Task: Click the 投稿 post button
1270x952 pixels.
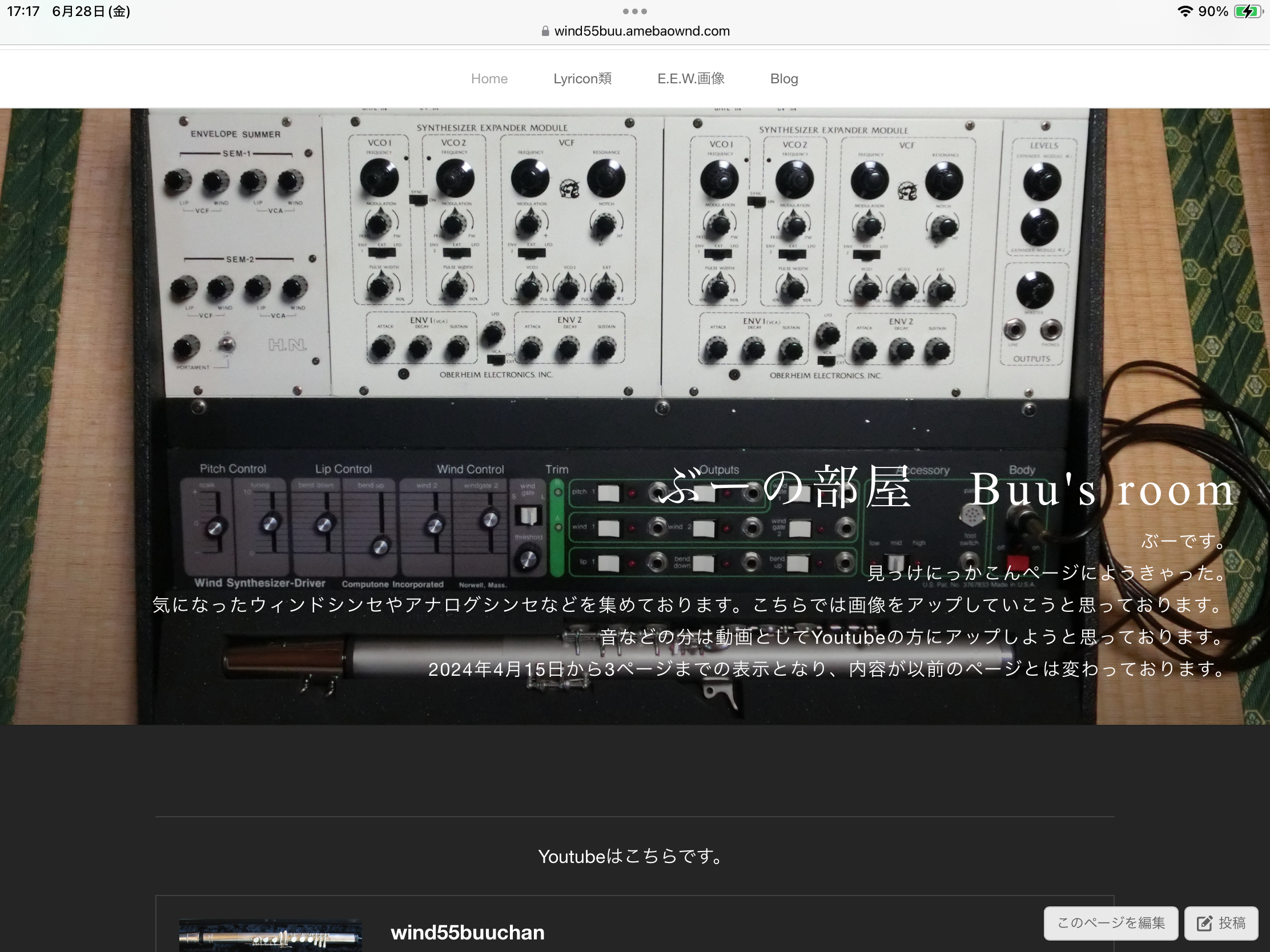Action: point(1221,923)
